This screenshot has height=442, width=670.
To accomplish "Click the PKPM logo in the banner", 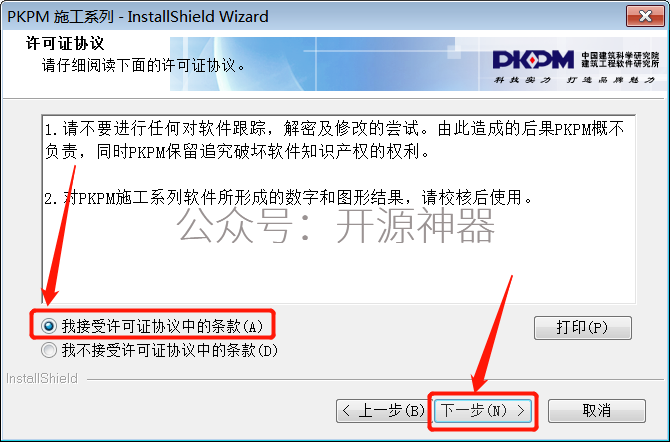I will pos(533,60).
